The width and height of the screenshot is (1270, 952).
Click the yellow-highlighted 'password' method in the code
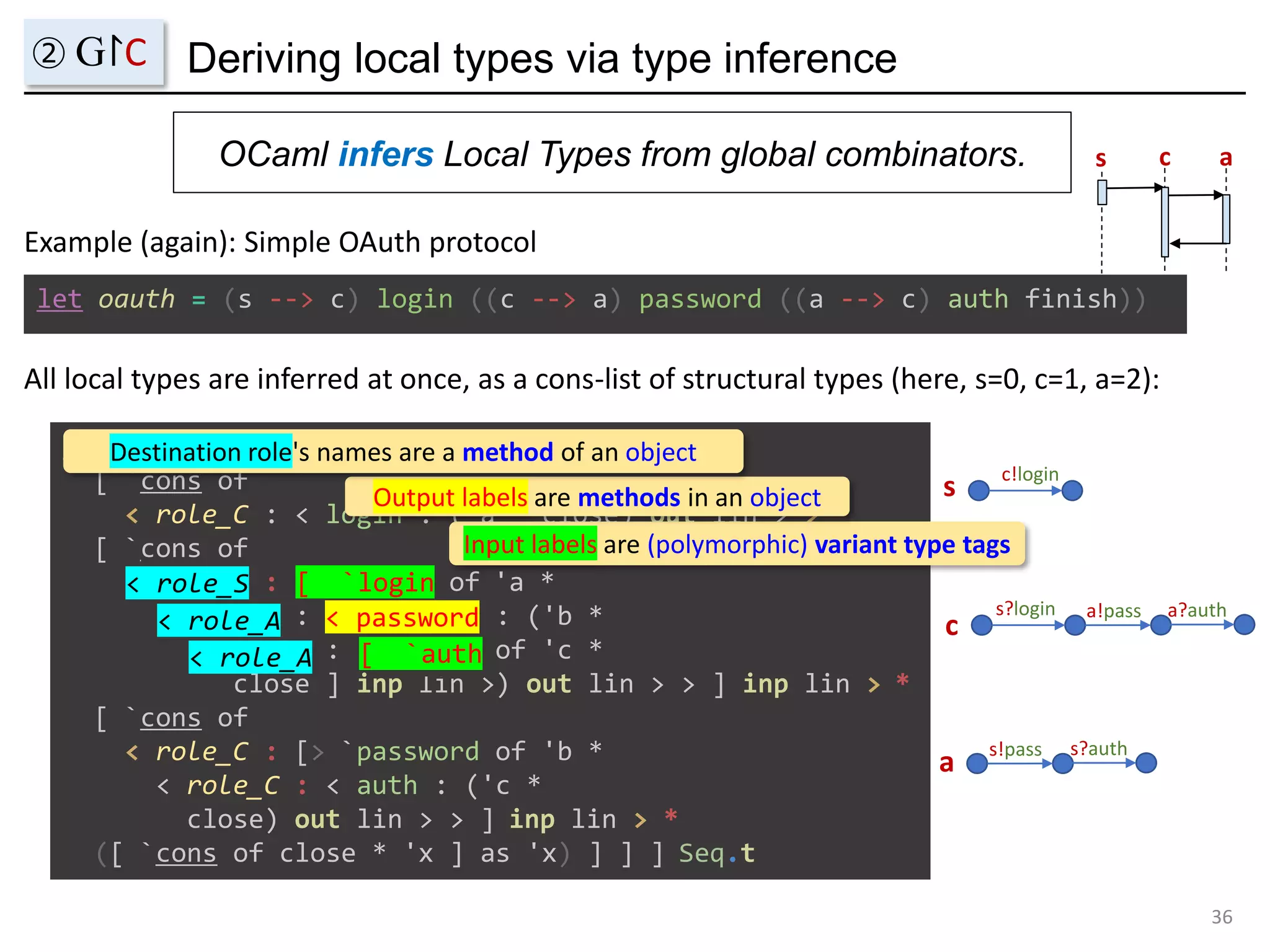click(403, 618)
